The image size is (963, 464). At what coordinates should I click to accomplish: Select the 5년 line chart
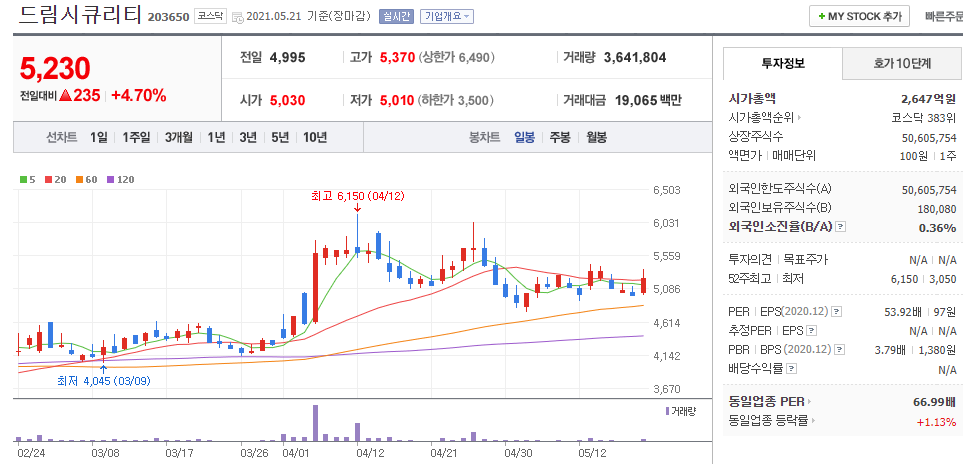tap(279, 137)
